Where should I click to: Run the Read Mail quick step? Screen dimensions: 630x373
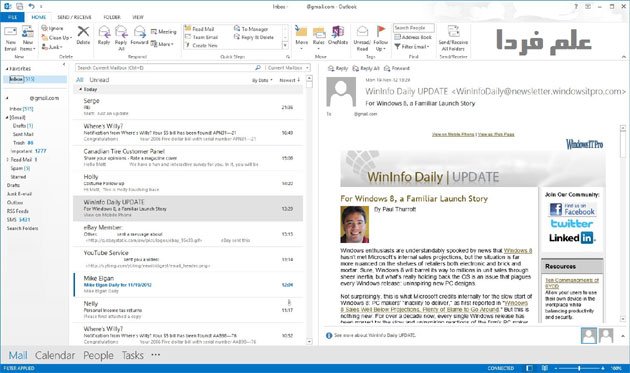pyautogui.click(x=199, y=29)
